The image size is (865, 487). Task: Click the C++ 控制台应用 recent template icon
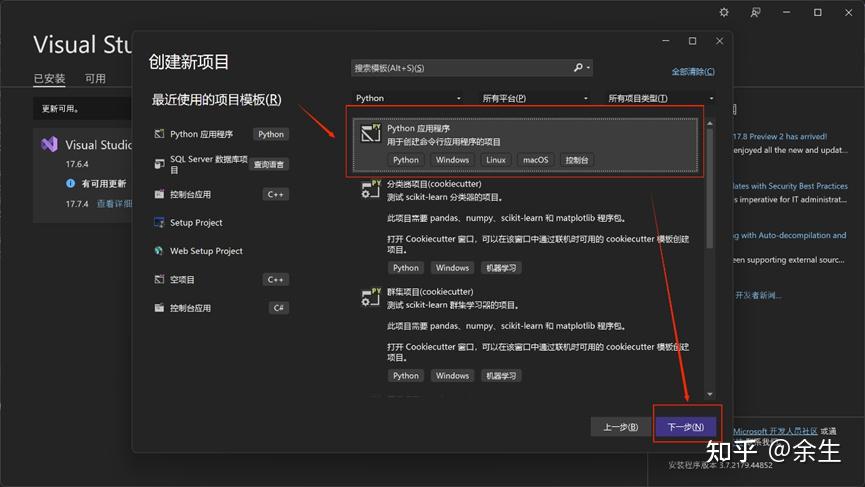pos(159,194)
